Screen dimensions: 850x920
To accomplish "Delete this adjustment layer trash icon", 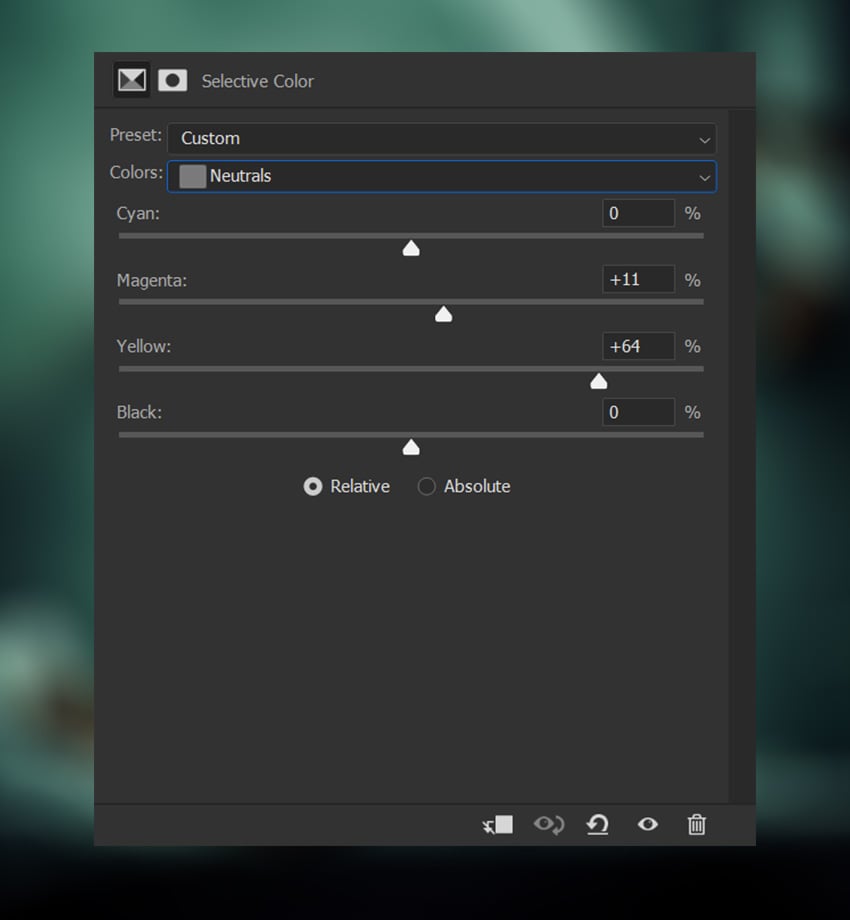I will coord(696,824).
